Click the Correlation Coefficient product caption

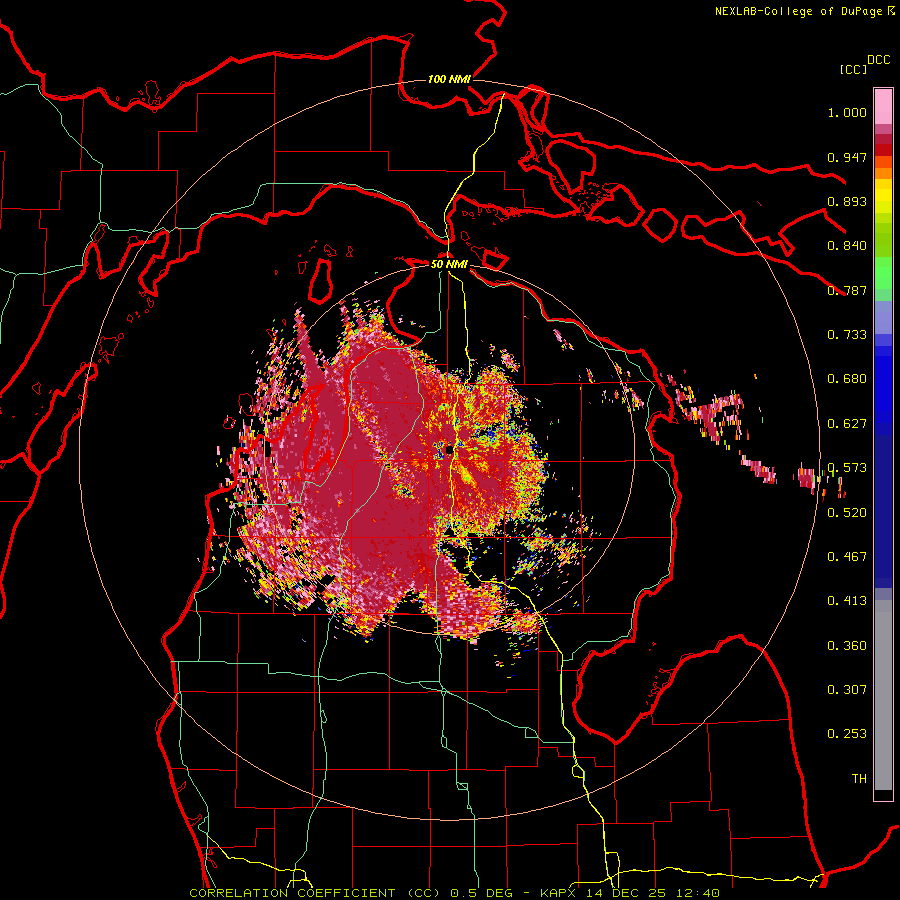454,893
